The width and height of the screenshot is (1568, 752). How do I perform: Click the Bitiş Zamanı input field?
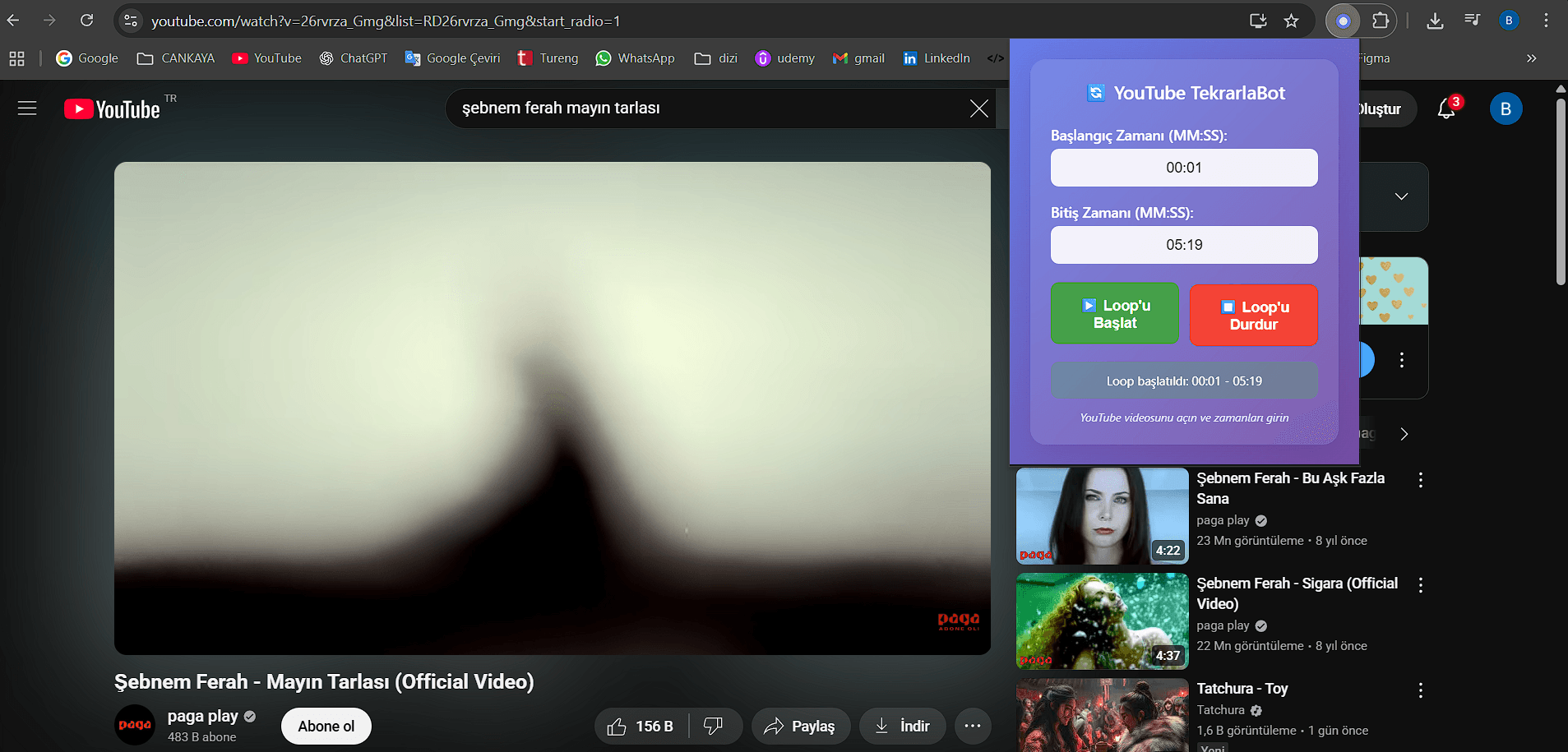point(1184,245)
